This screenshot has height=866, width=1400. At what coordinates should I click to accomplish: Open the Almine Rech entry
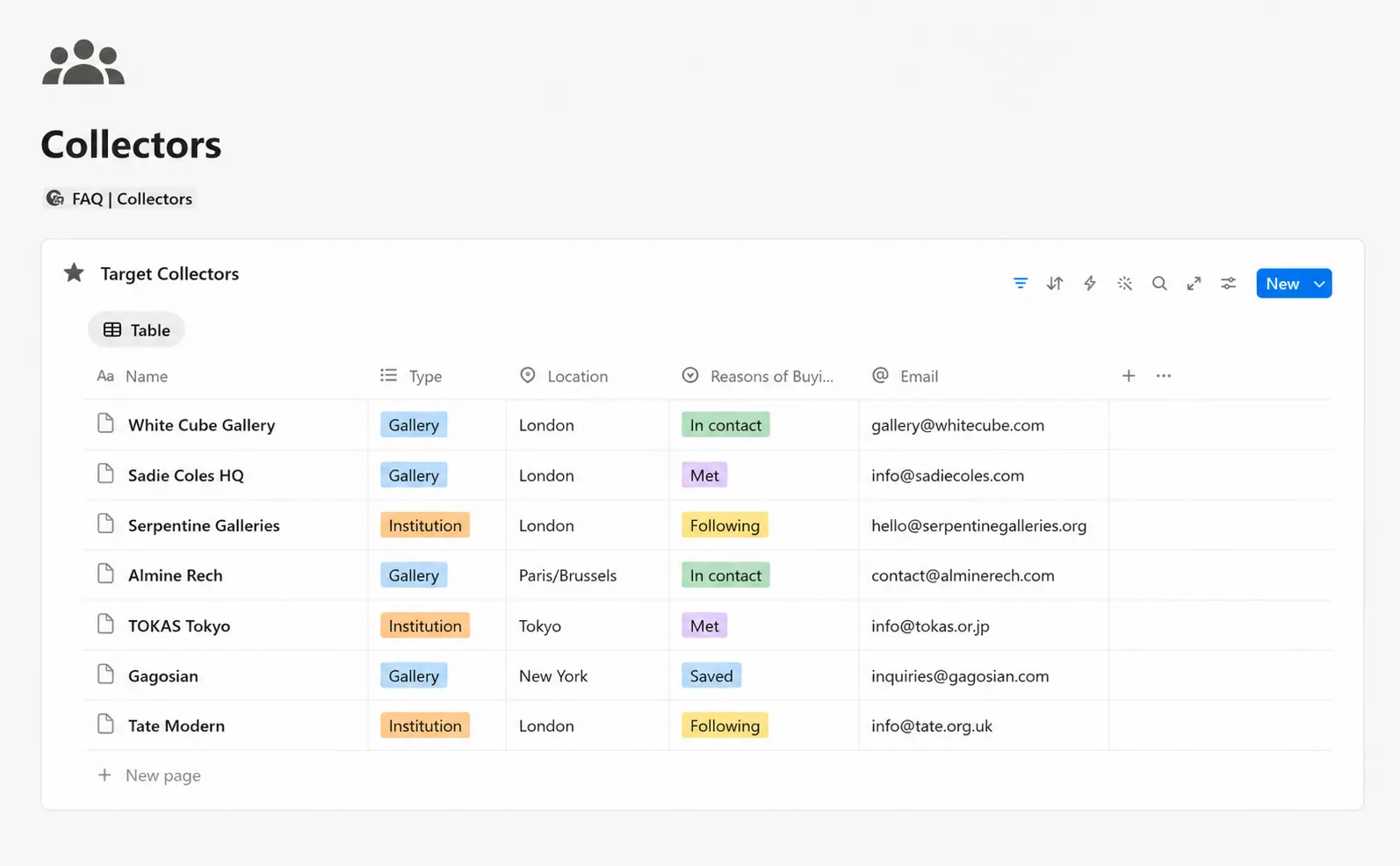point(175,575)
